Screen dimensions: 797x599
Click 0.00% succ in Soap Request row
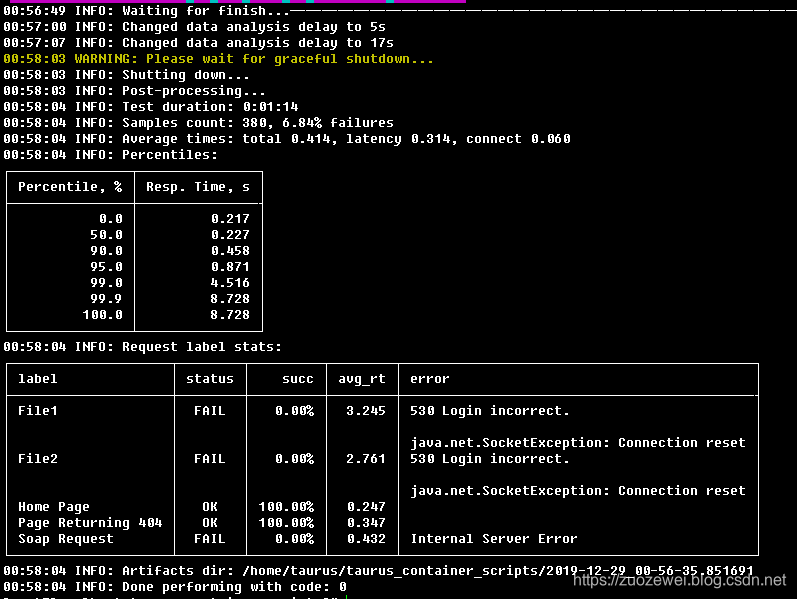click(294, 539)
